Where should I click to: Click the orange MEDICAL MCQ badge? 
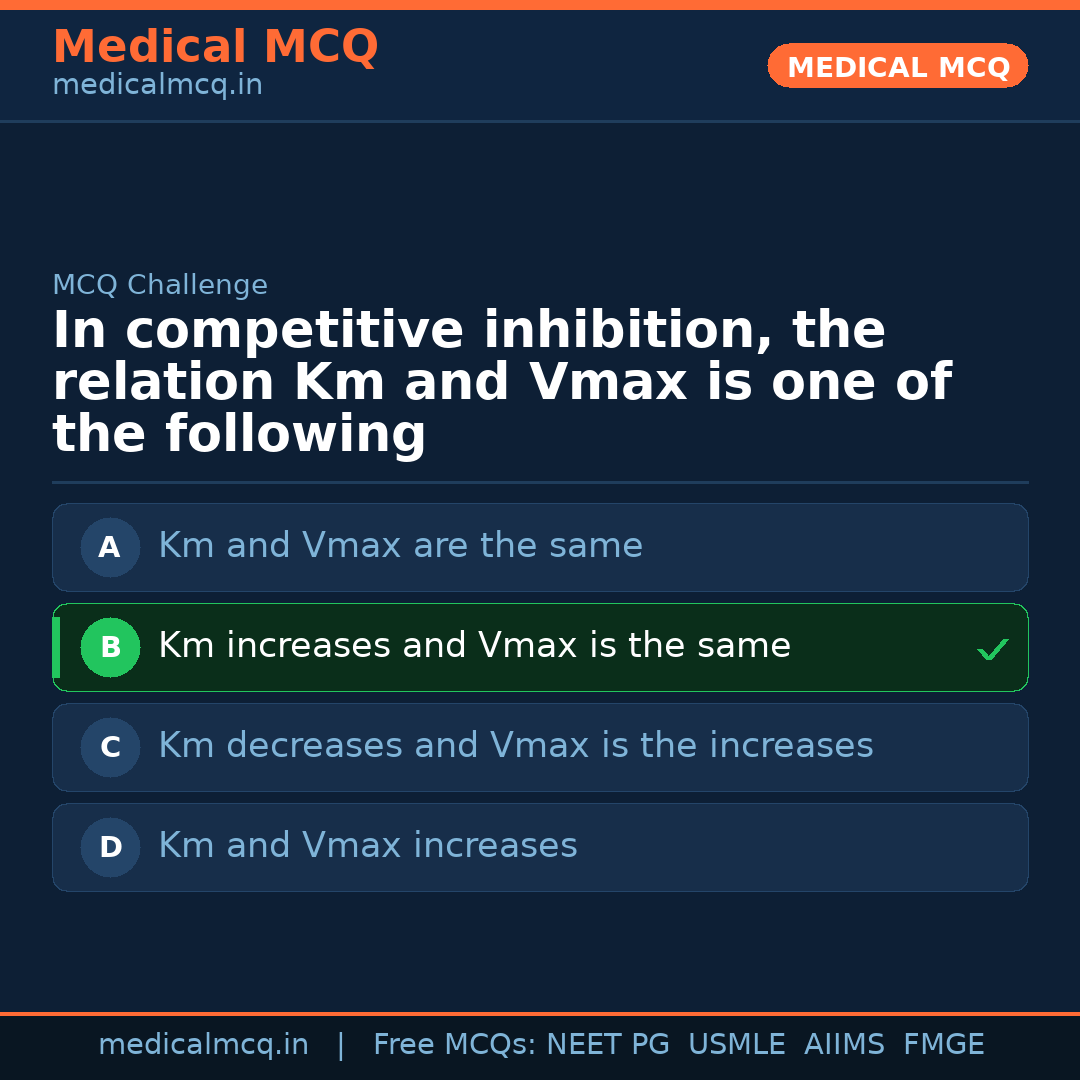(x=897, y=66)
